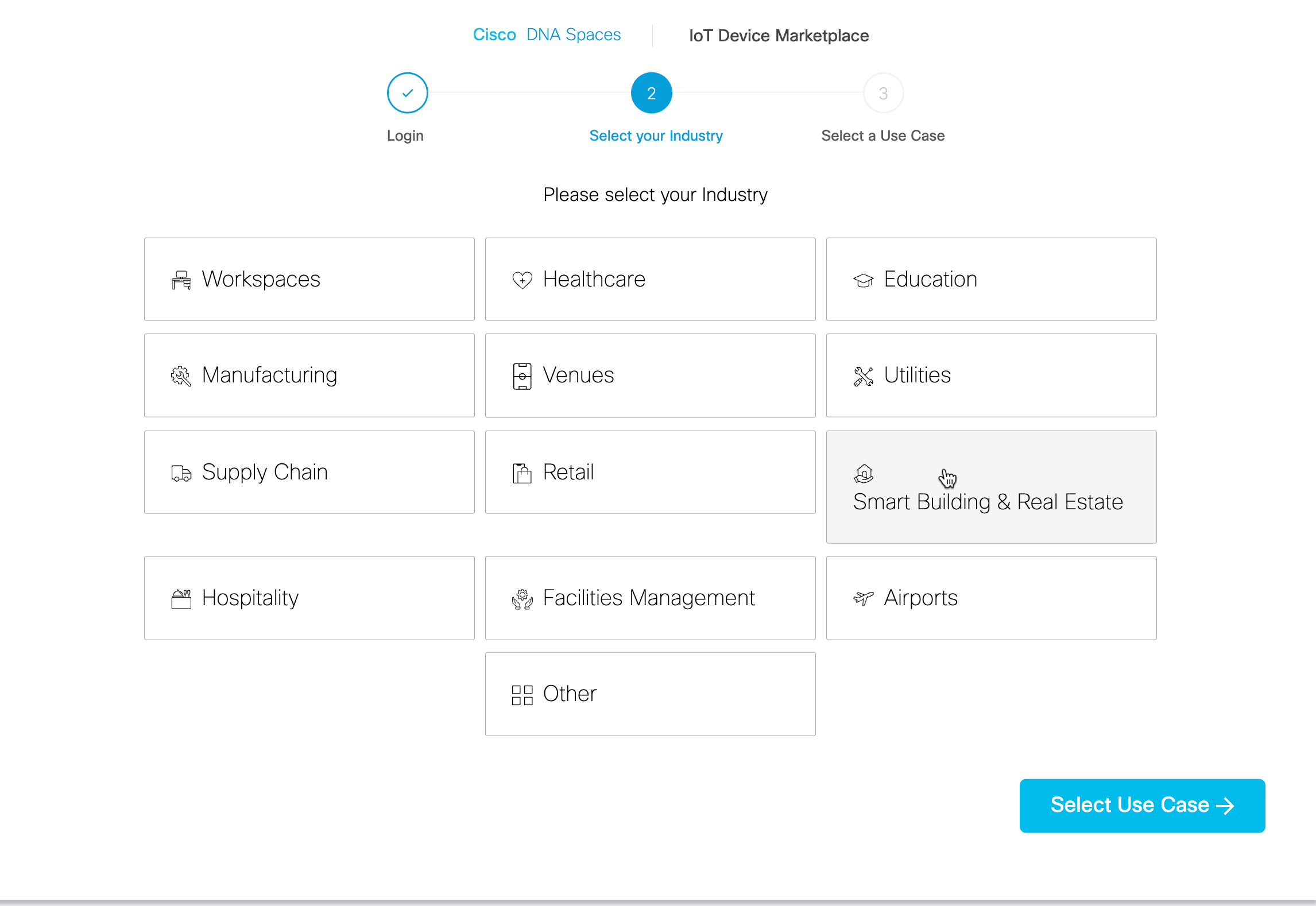1316x906 pixels.
Task: Click the Airports airplane icon
Action: (x=863, y=598)
